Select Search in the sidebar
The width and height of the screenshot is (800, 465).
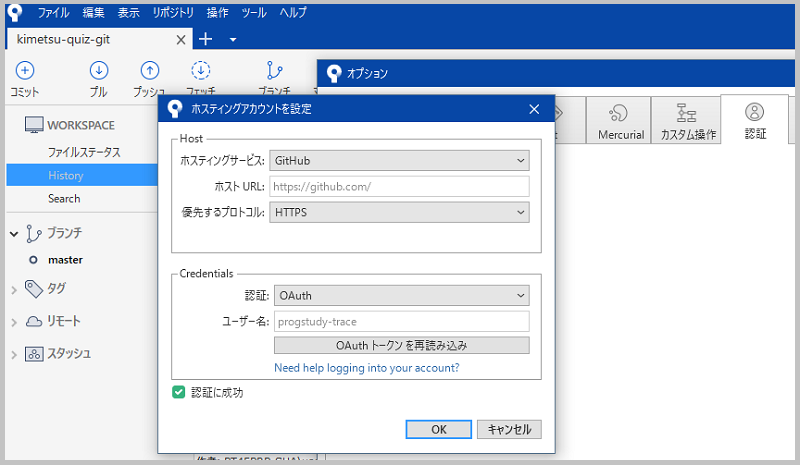pyautogui.click(x=64, y=199)
